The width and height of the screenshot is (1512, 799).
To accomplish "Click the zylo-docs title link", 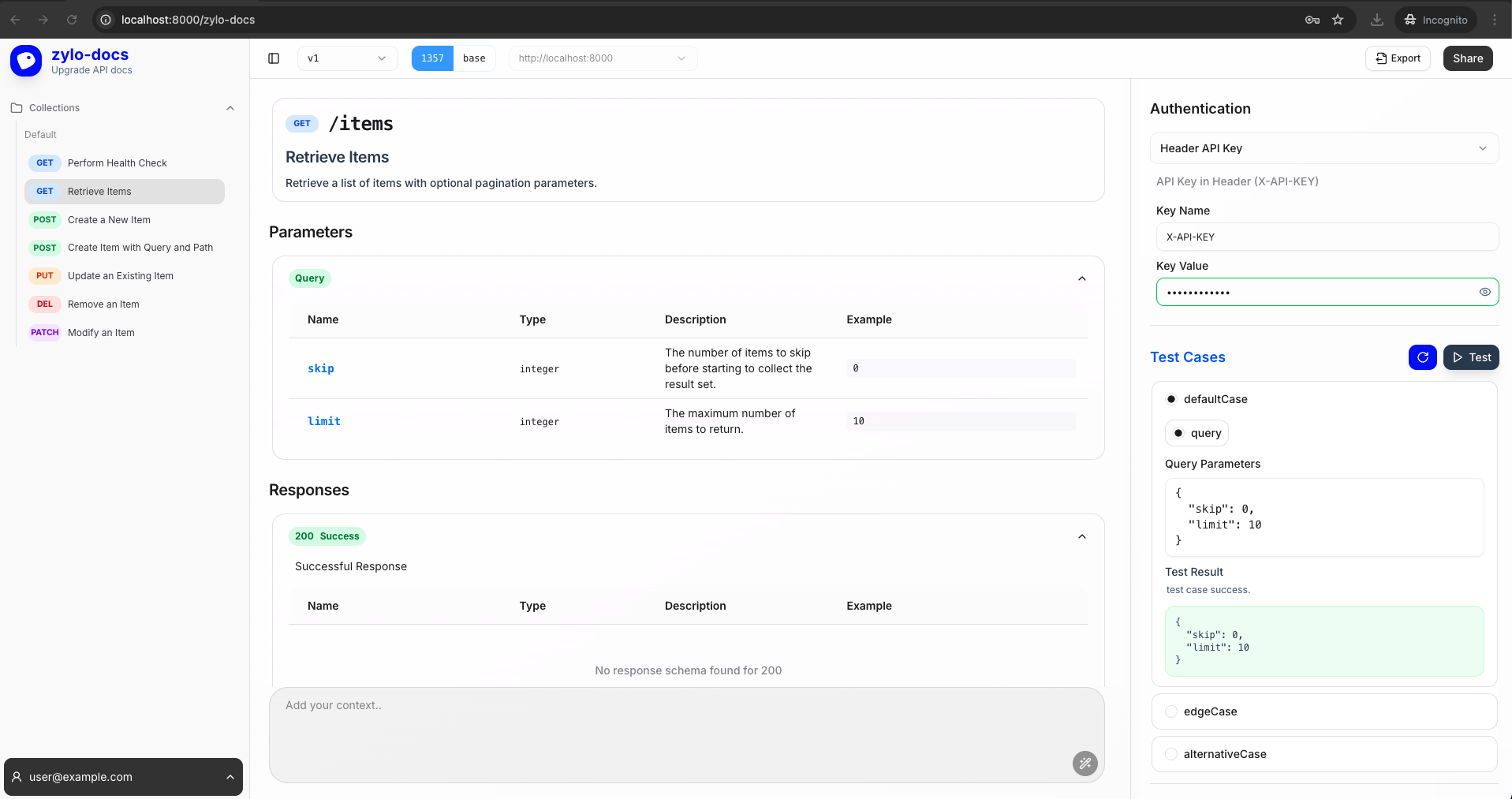I will point(90,54).
